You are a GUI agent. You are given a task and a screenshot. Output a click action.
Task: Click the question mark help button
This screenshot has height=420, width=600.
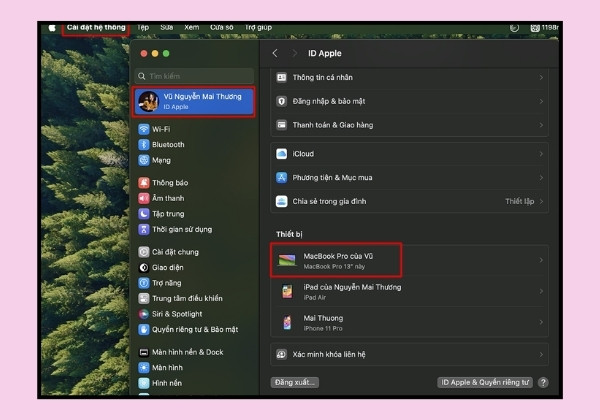(x=543, y=382)
